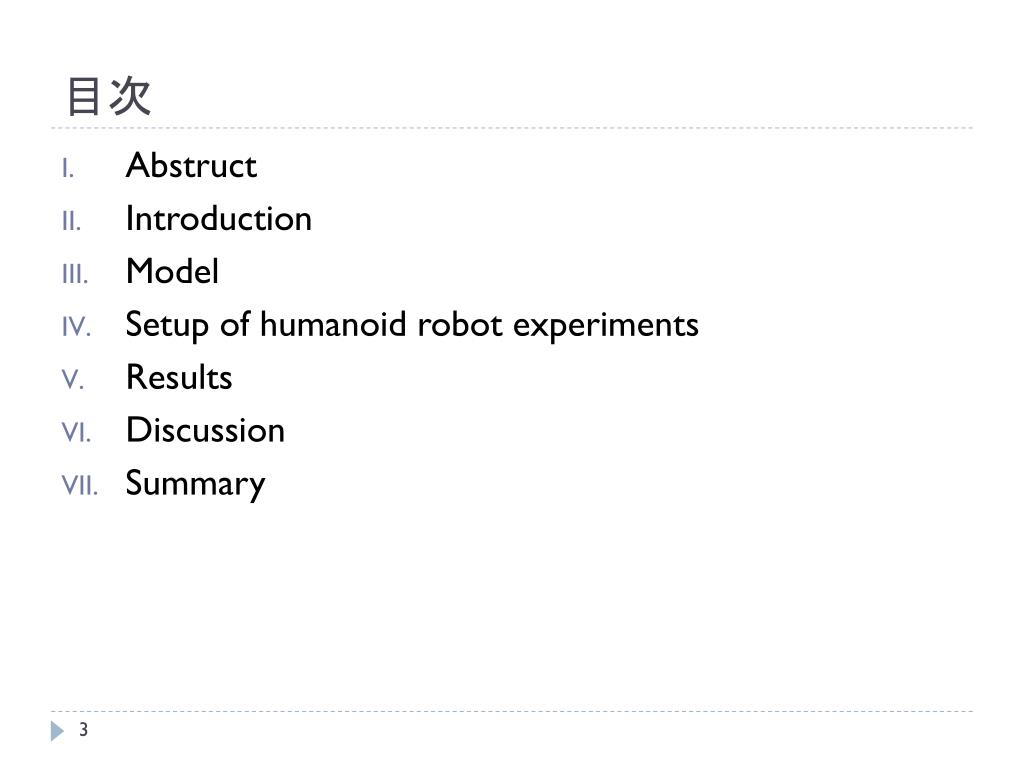Click the word 'experiments' in item IV
Screen dimensions: 1024x768
point(605,325)
